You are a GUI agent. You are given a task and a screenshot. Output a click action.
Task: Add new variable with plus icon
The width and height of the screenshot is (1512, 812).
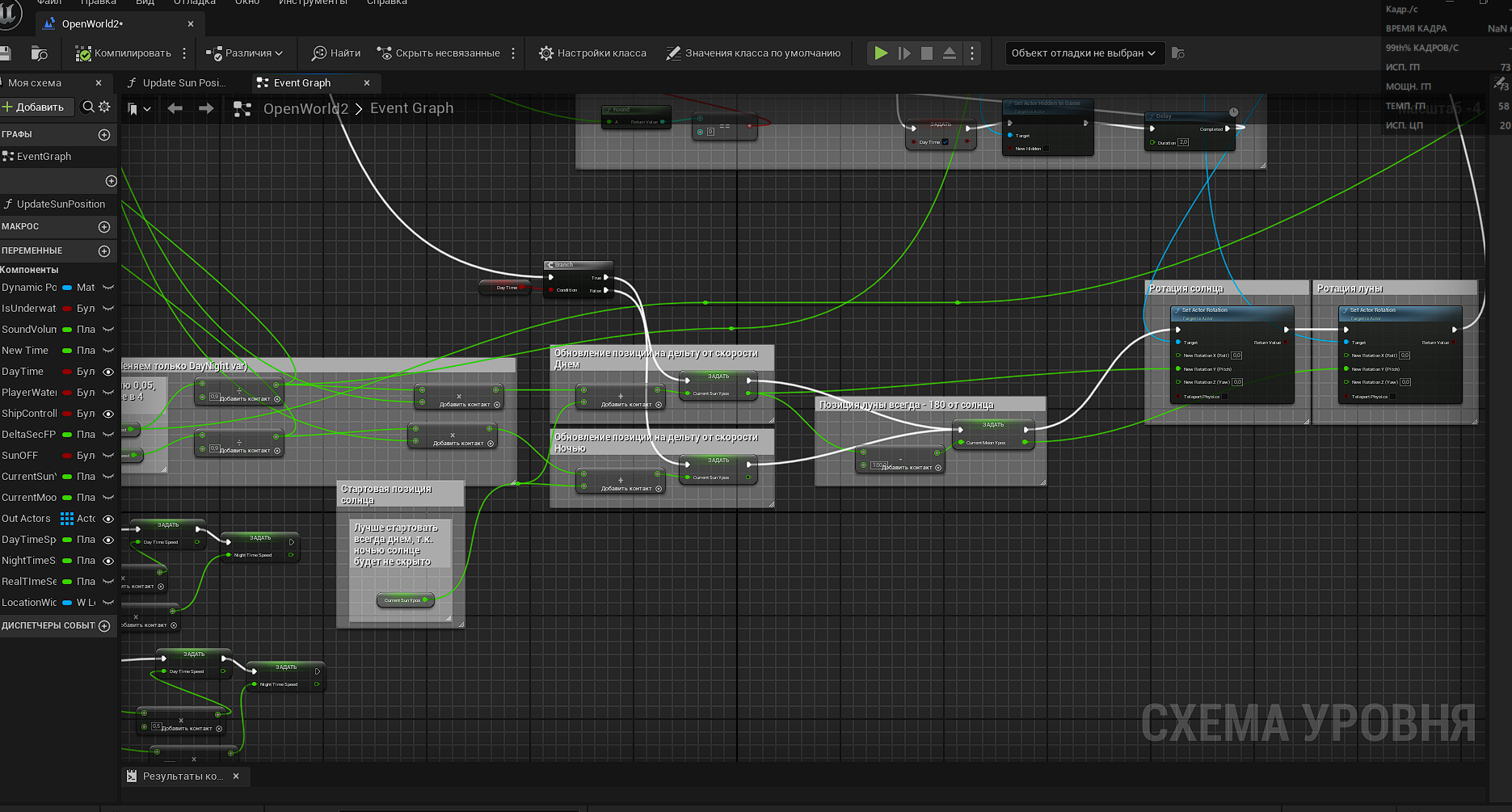(104, 251)
